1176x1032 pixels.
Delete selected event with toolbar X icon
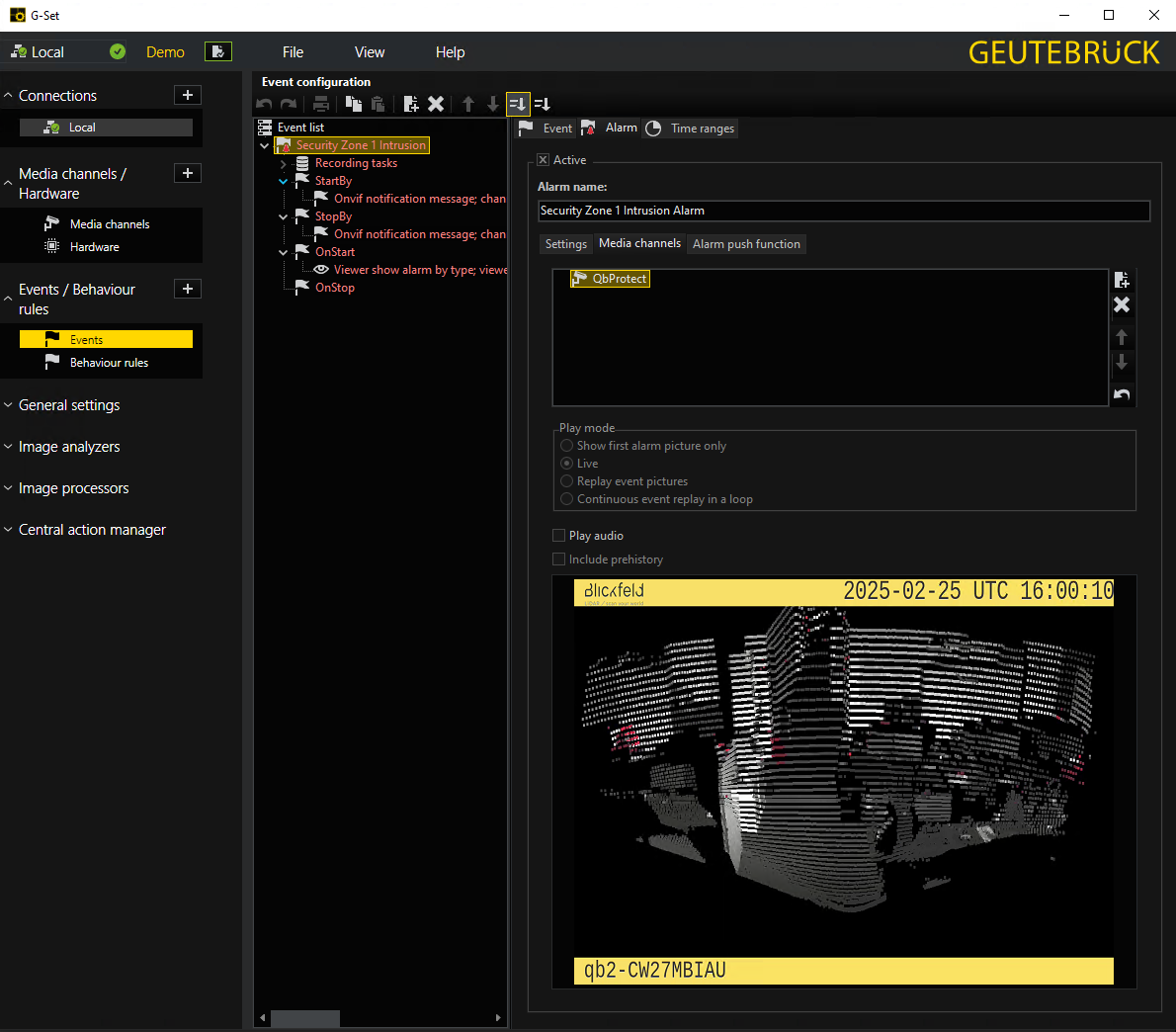point(436,104)
